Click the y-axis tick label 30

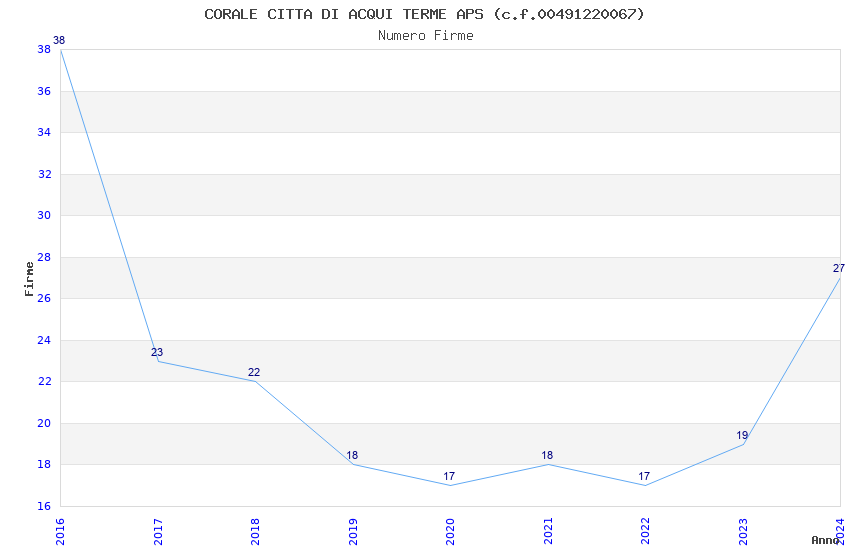(44, 215)
